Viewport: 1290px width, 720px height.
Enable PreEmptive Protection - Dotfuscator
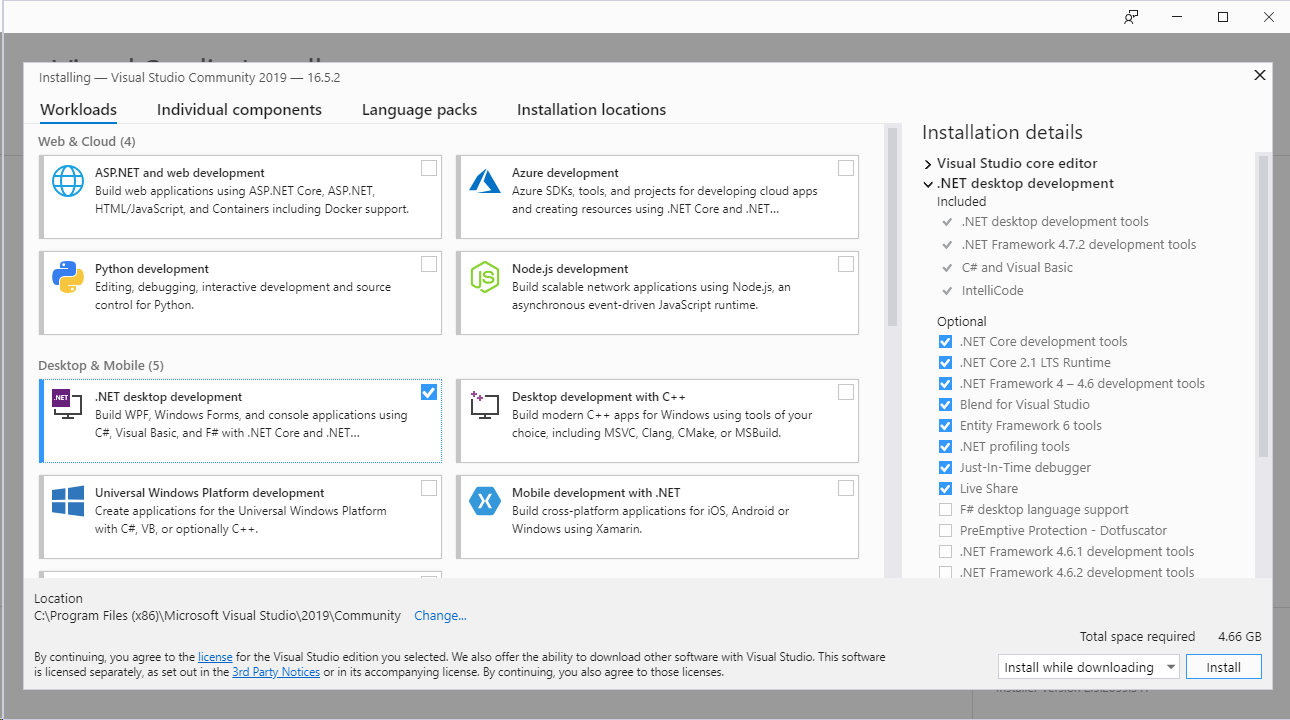click(945, 531)
